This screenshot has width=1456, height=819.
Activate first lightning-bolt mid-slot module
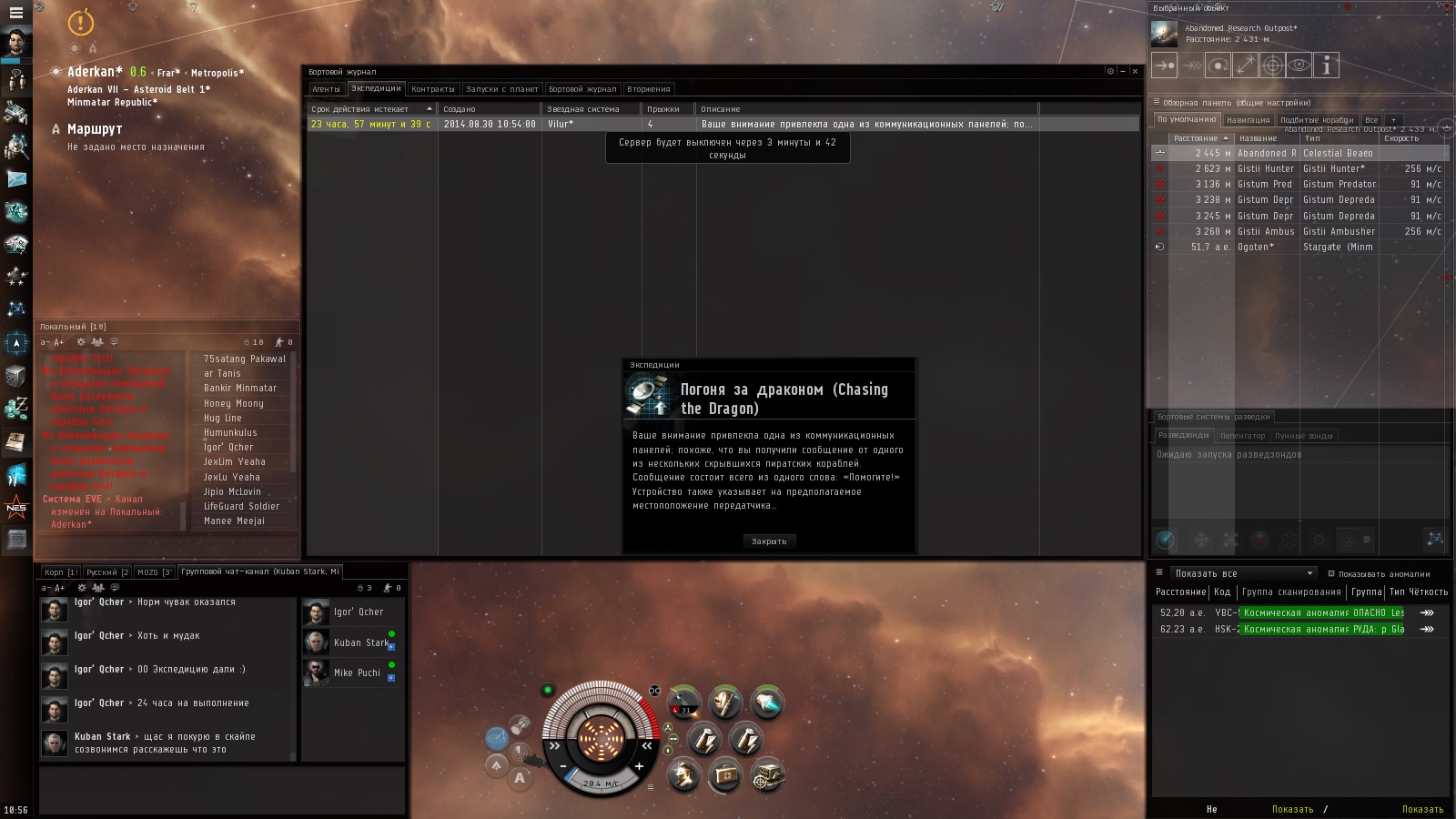pos(705,739)
